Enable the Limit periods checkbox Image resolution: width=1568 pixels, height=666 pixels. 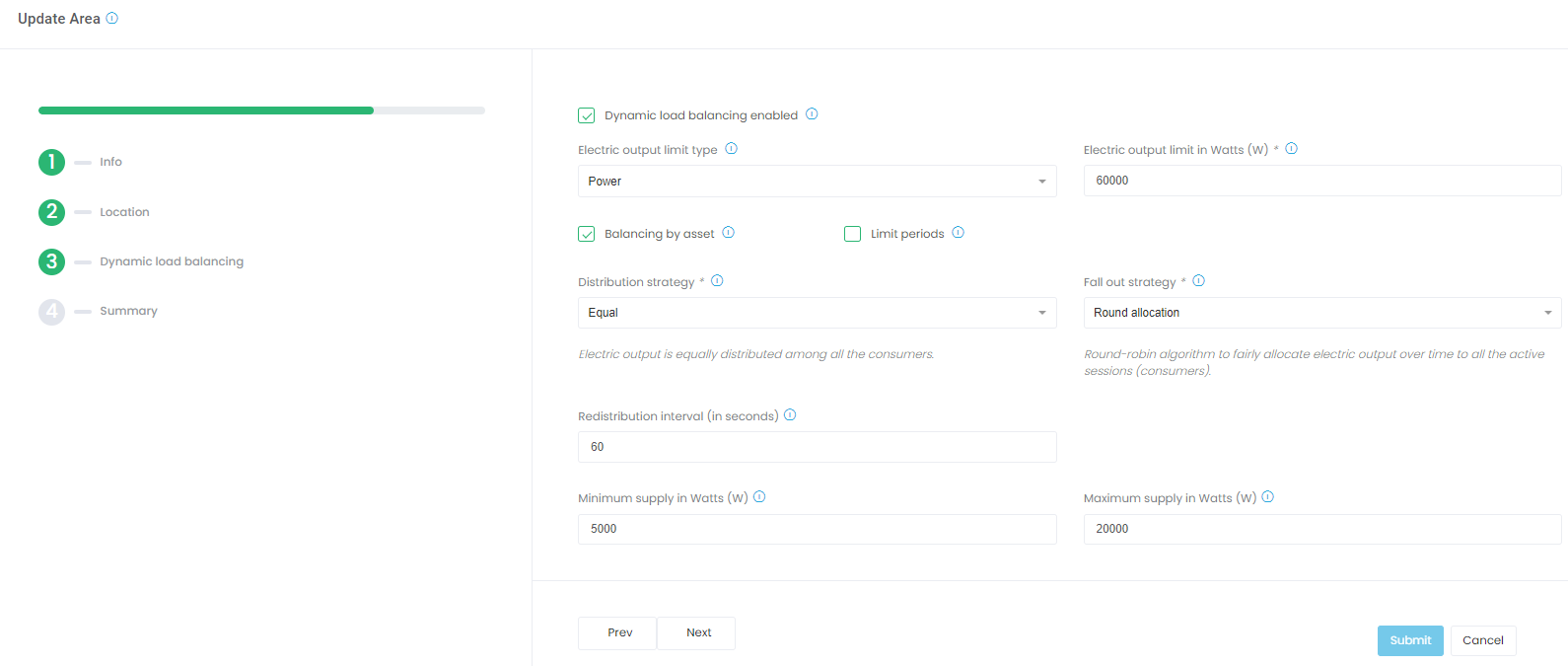(853, 234)
